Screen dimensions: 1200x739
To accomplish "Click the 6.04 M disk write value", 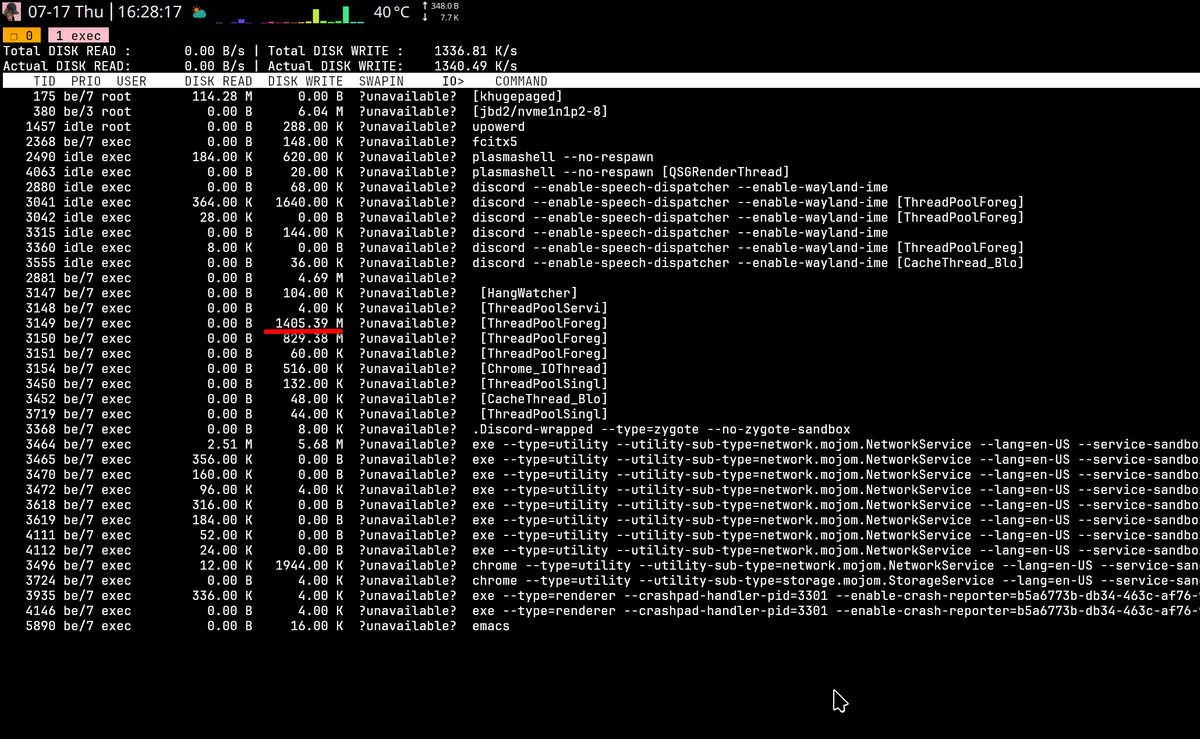I will pyautogui.click(x=321, y=112).
